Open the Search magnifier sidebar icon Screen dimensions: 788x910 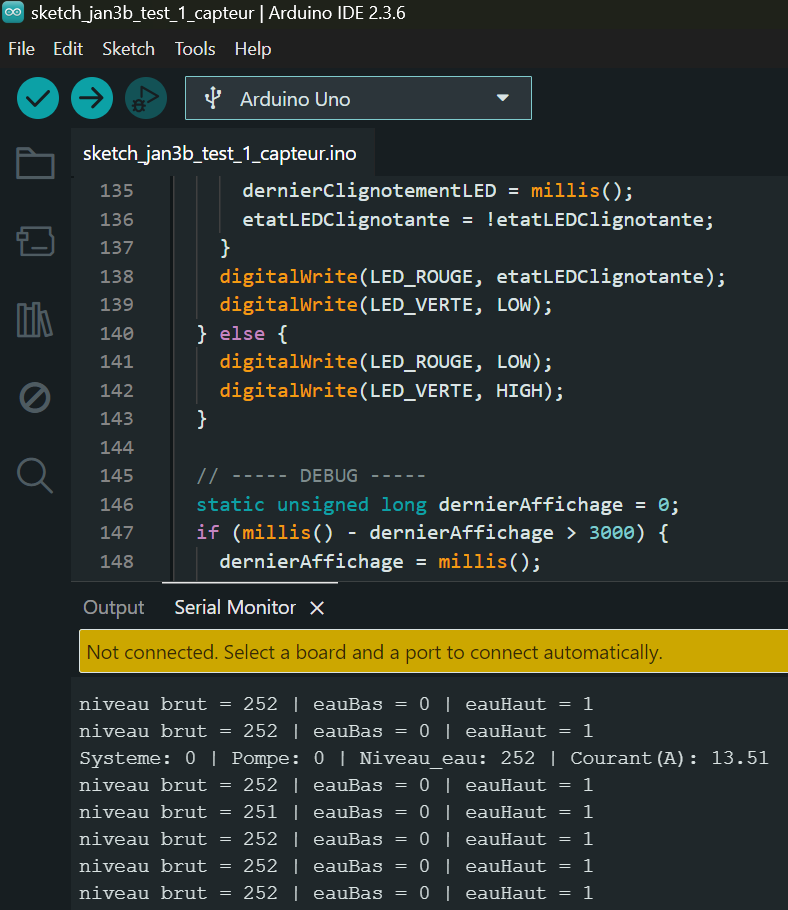pos(35,476)
